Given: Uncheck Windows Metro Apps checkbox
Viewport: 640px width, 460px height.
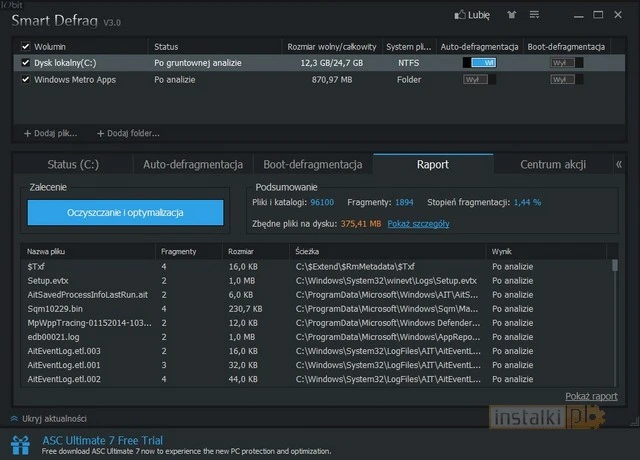Looking at the screenshot, I should pyautogui.click(x=26, y=79).
